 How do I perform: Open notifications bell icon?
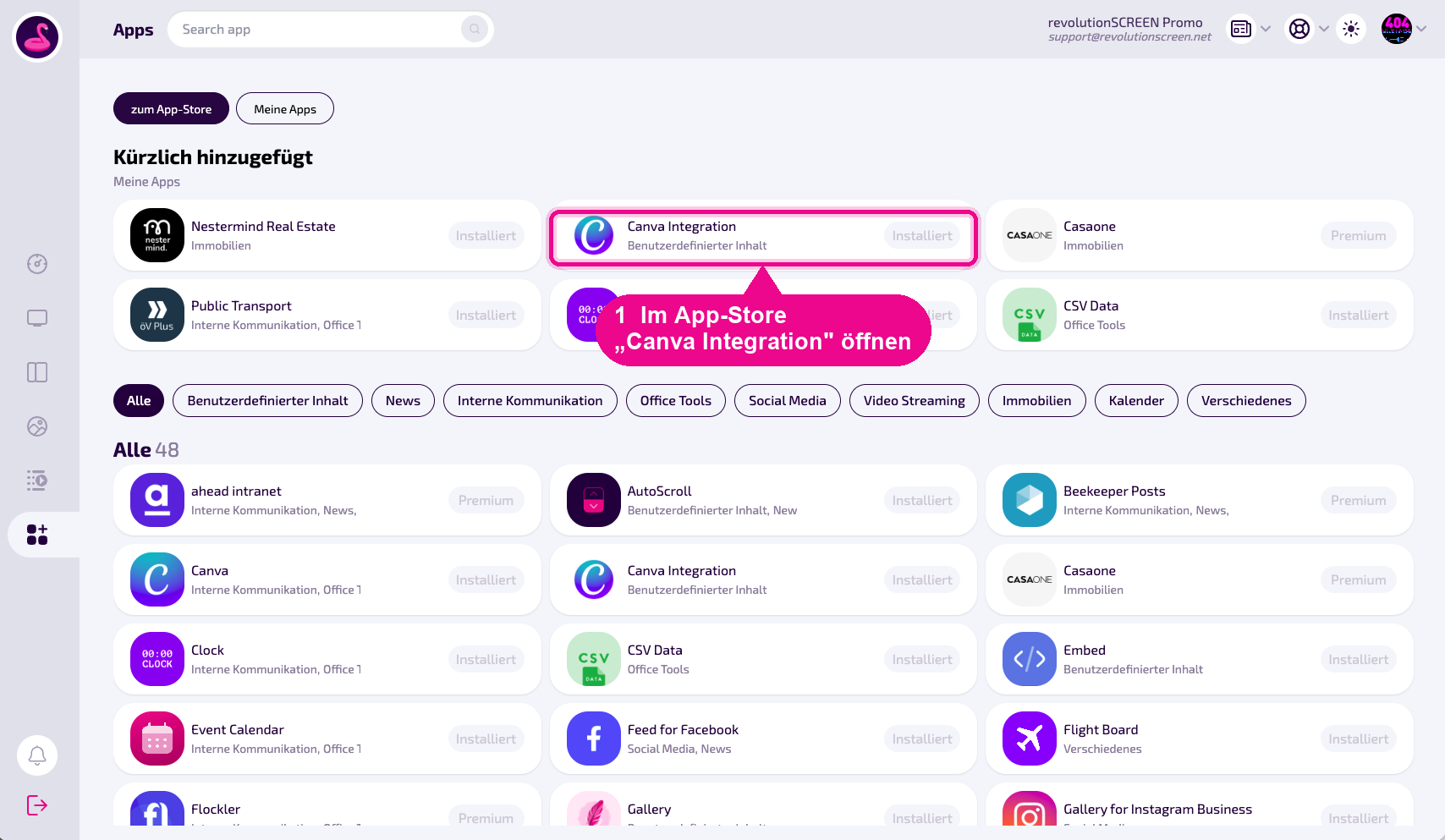pyautogui.click(x=37, y=755)
